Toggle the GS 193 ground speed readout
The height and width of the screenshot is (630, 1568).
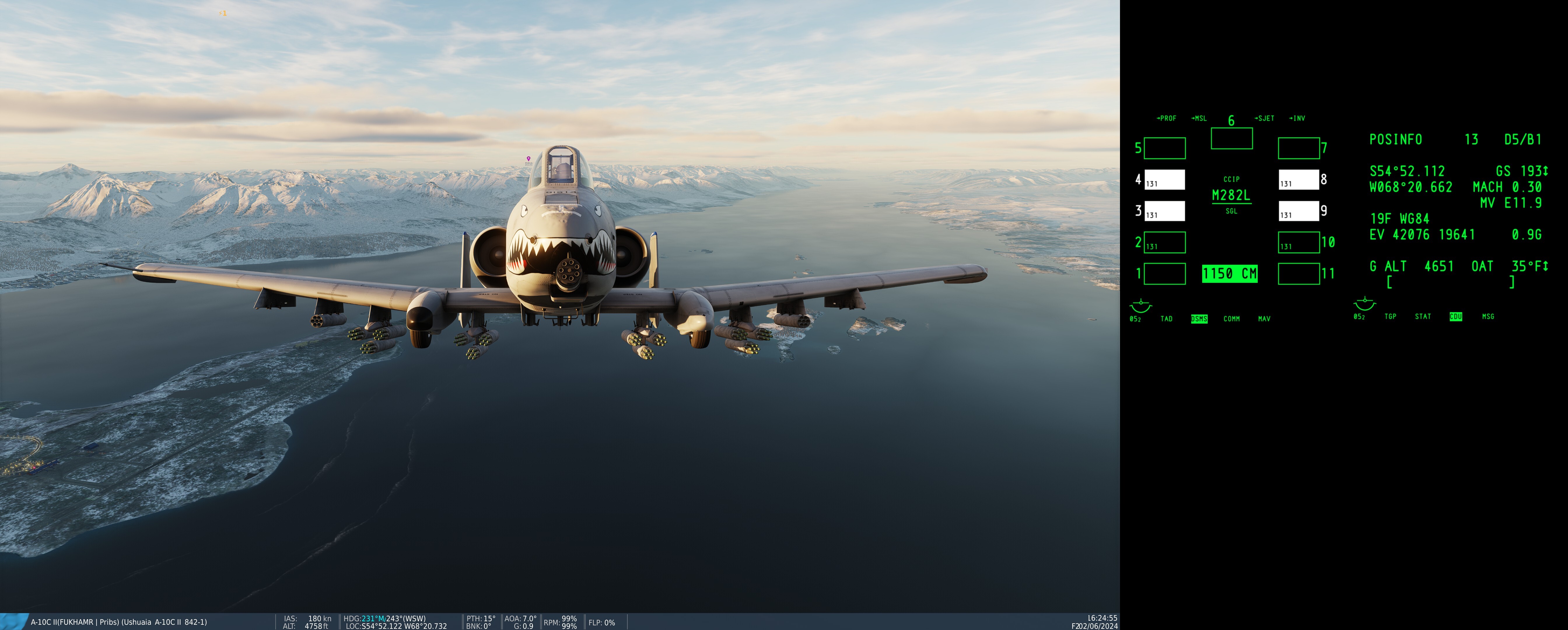[1522, 171]
